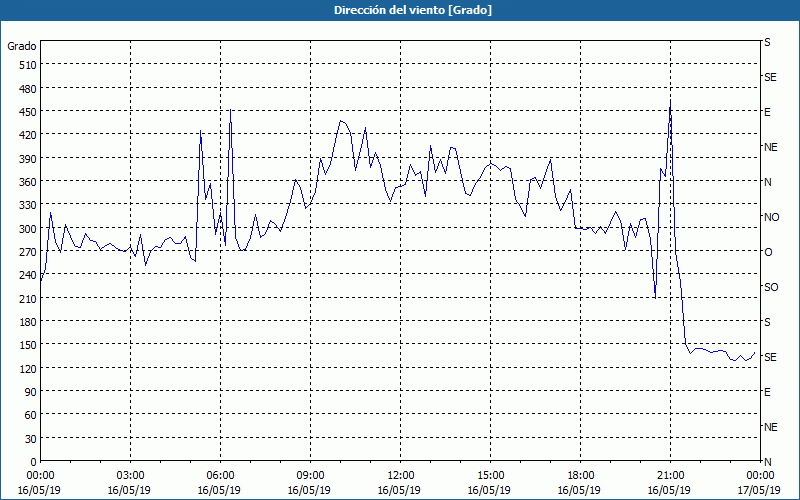Click the 210 degree axis label
Image resolution: width=800 pixels, height=500 pixels.
click(x=28, y=299)
